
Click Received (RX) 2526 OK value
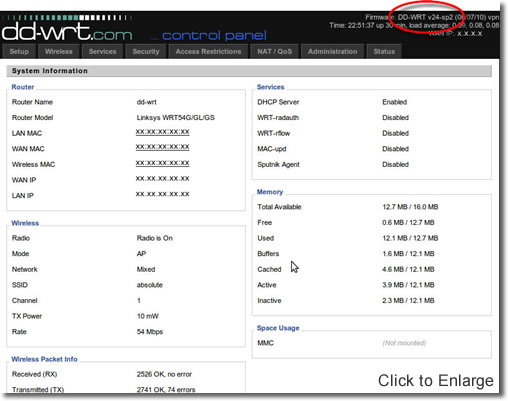point(164,374)
